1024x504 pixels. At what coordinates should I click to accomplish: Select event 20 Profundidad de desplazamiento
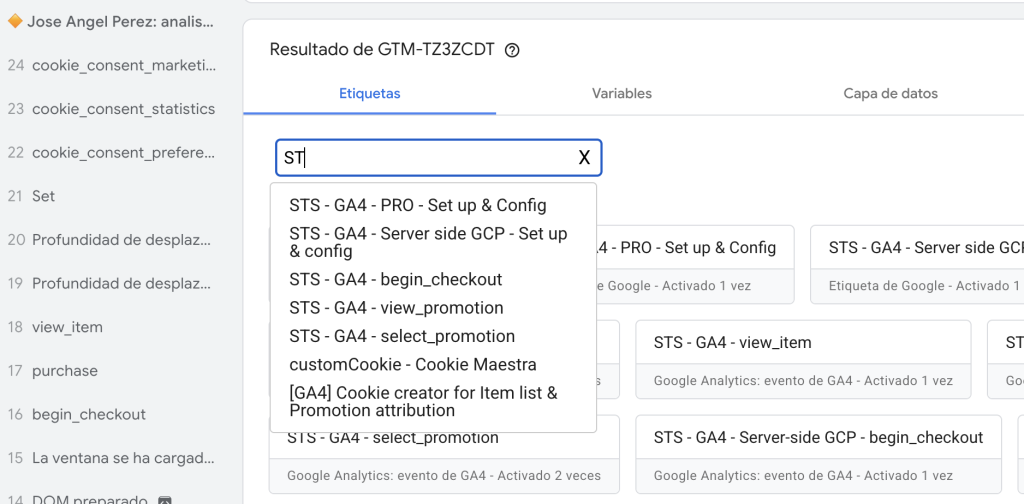tap(109, 240)
